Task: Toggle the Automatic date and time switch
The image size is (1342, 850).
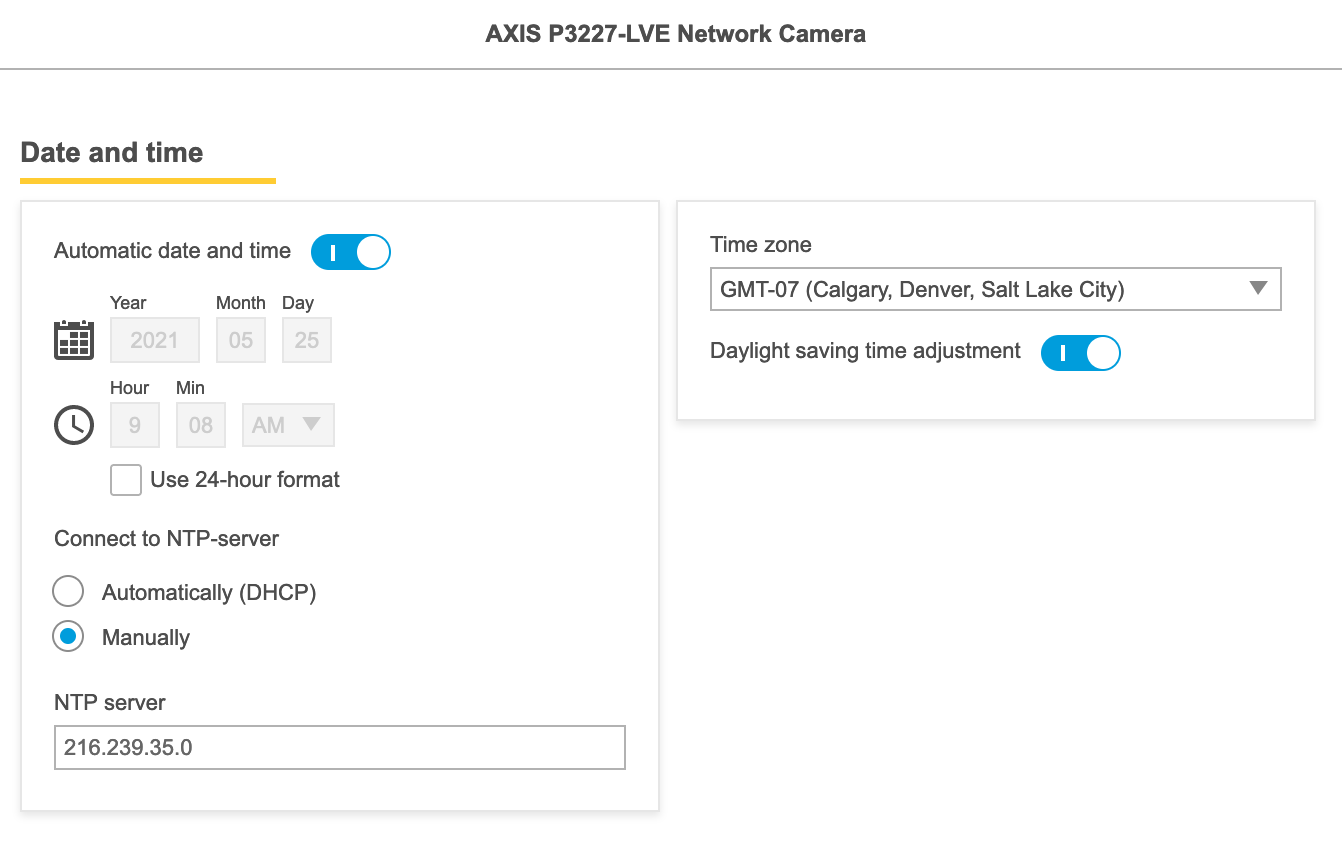Action: click(x=350, y=252)
